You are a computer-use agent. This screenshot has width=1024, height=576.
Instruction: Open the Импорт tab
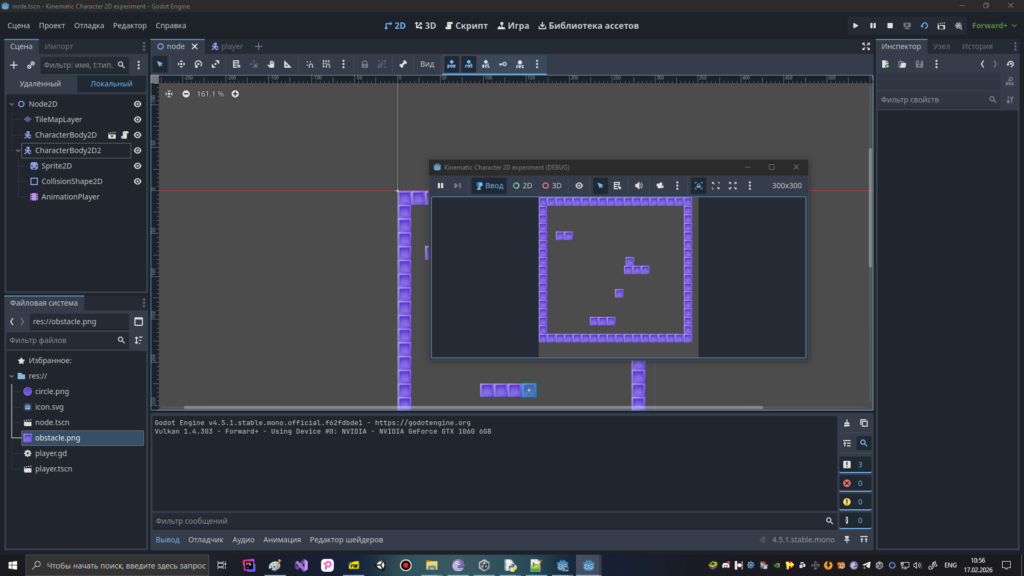pos(59,46)
